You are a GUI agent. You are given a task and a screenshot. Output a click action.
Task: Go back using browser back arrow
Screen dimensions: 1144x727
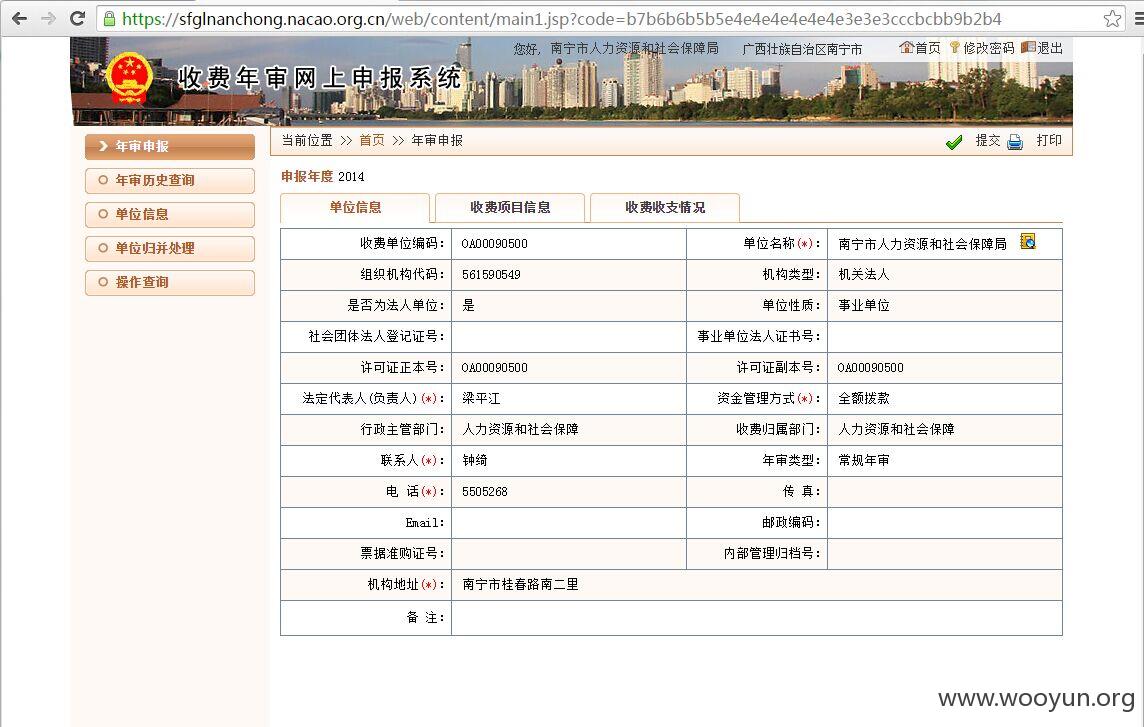point(20,18)
